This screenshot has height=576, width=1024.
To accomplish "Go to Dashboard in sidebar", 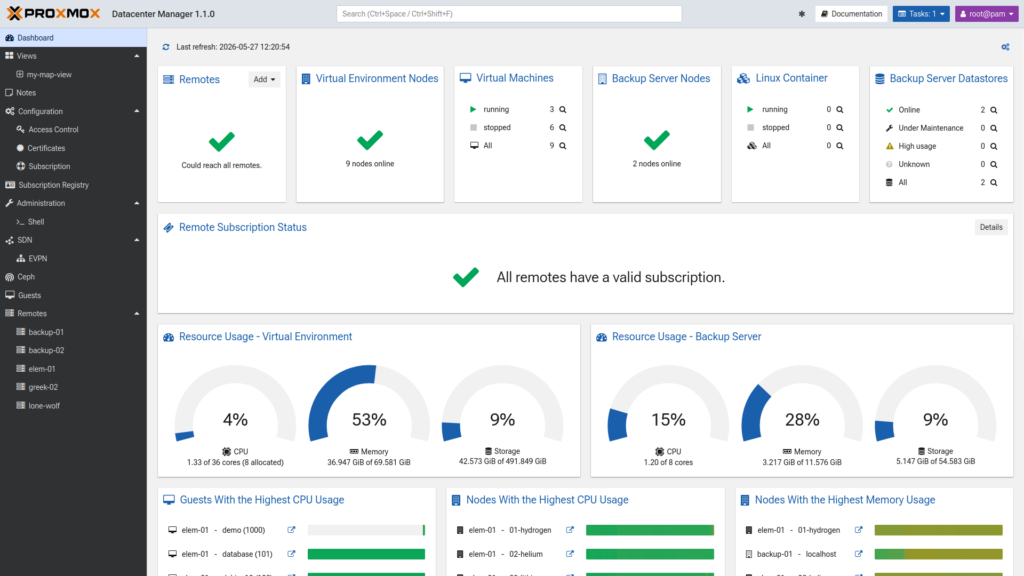I will 73,38.
